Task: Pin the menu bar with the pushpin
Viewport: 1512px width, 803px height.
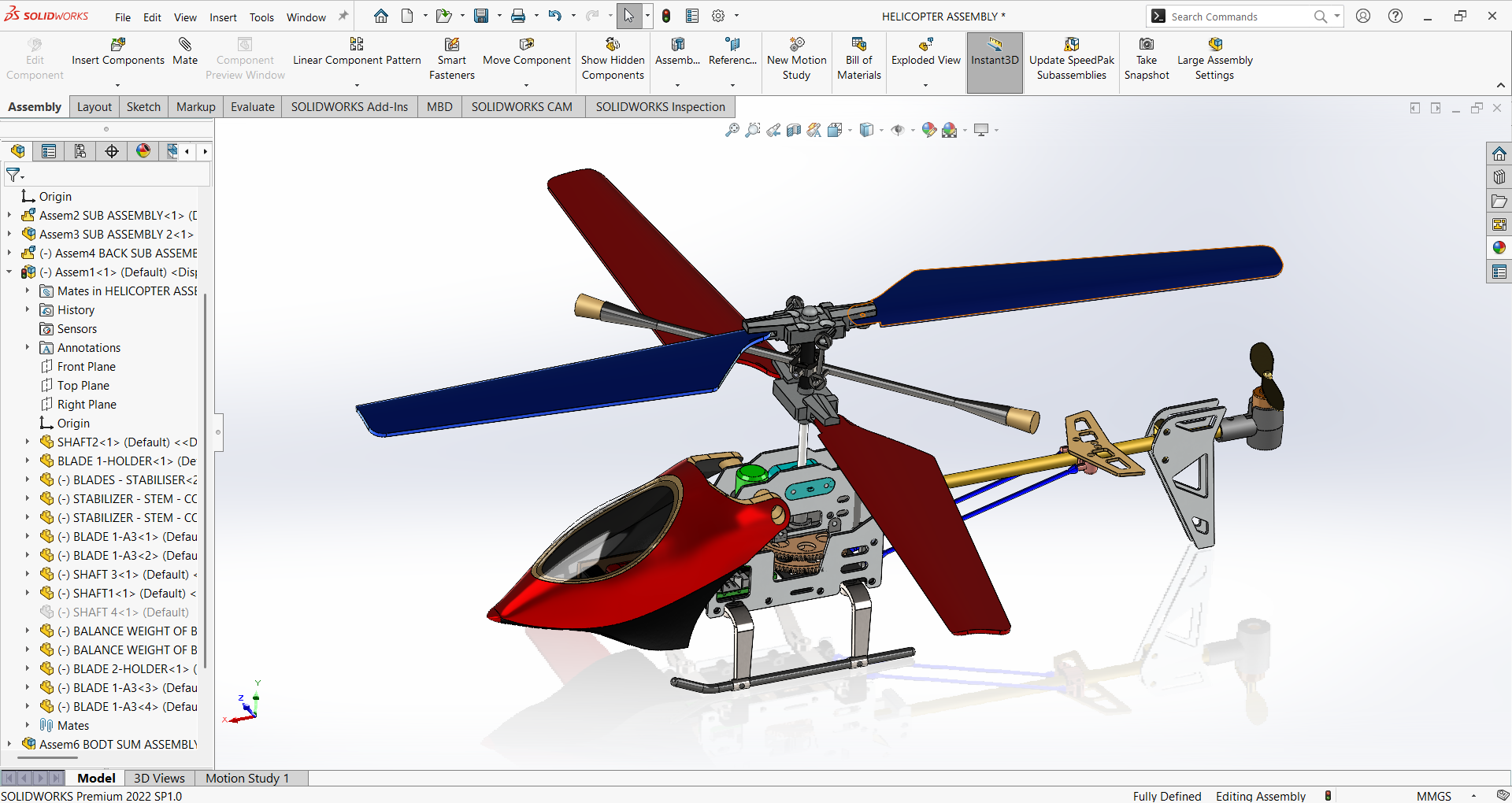Action: pos(343,17)
